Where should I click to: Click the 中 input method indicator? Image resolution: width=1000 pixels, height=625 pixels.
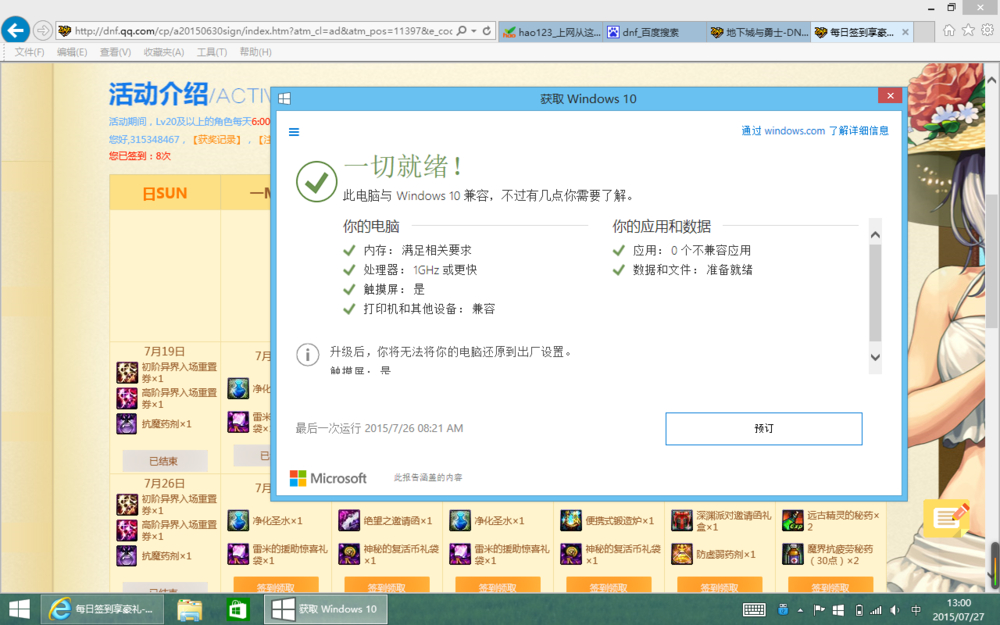point(916,610)
